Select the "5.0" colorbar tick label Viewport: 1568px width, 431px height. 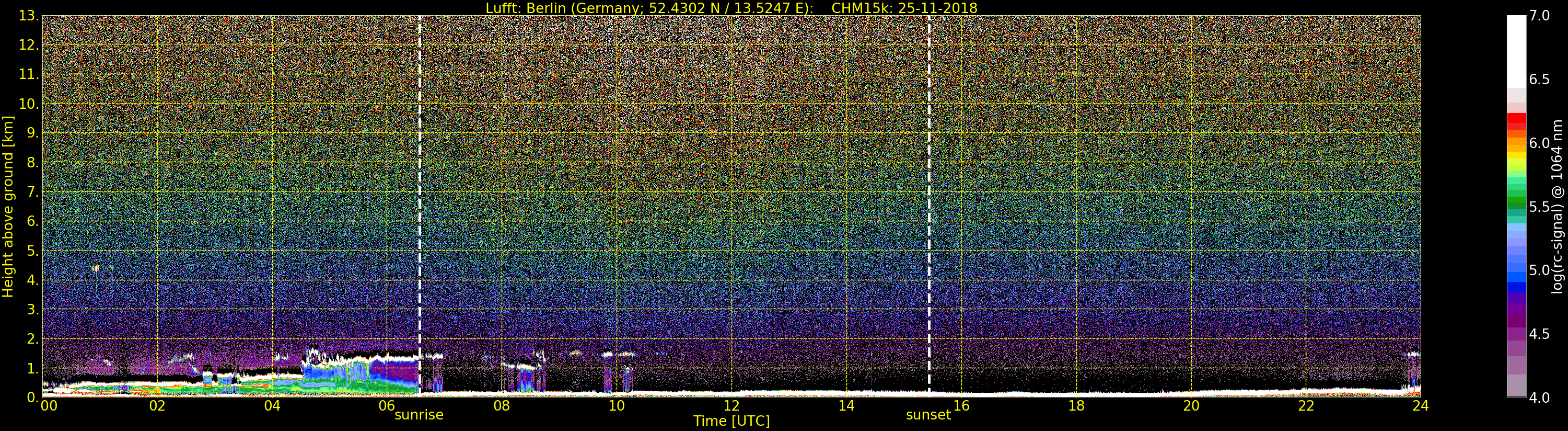click(1539, 270)
